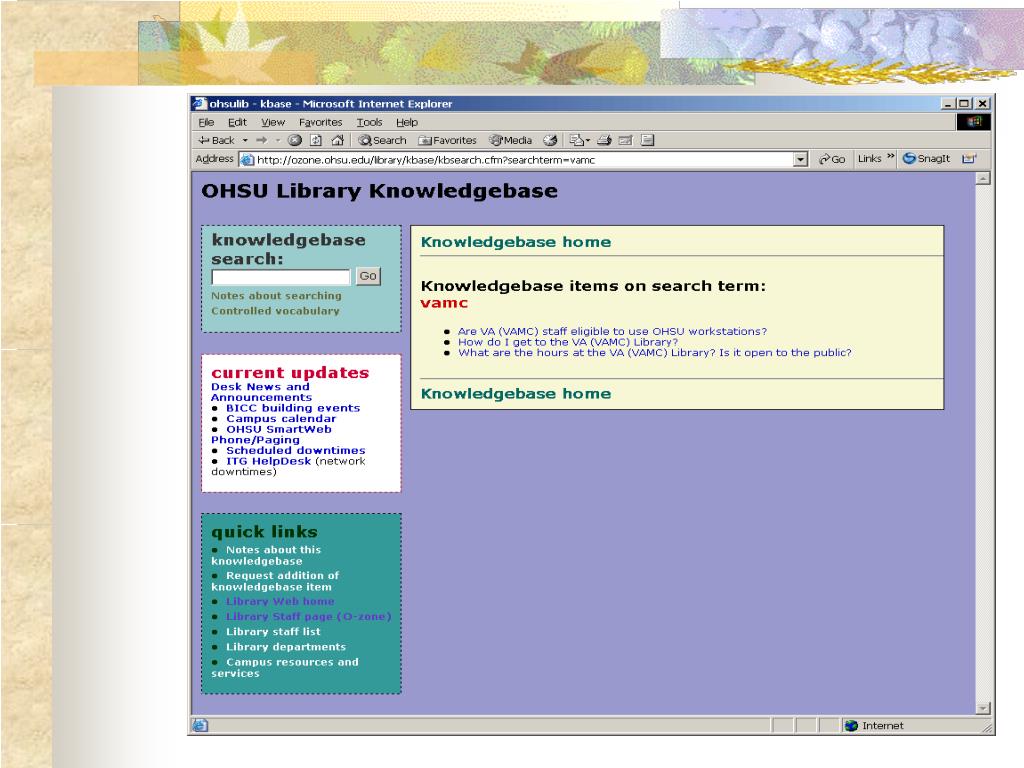
Task: Open the Favorites menu
Action: coord(320,122)
